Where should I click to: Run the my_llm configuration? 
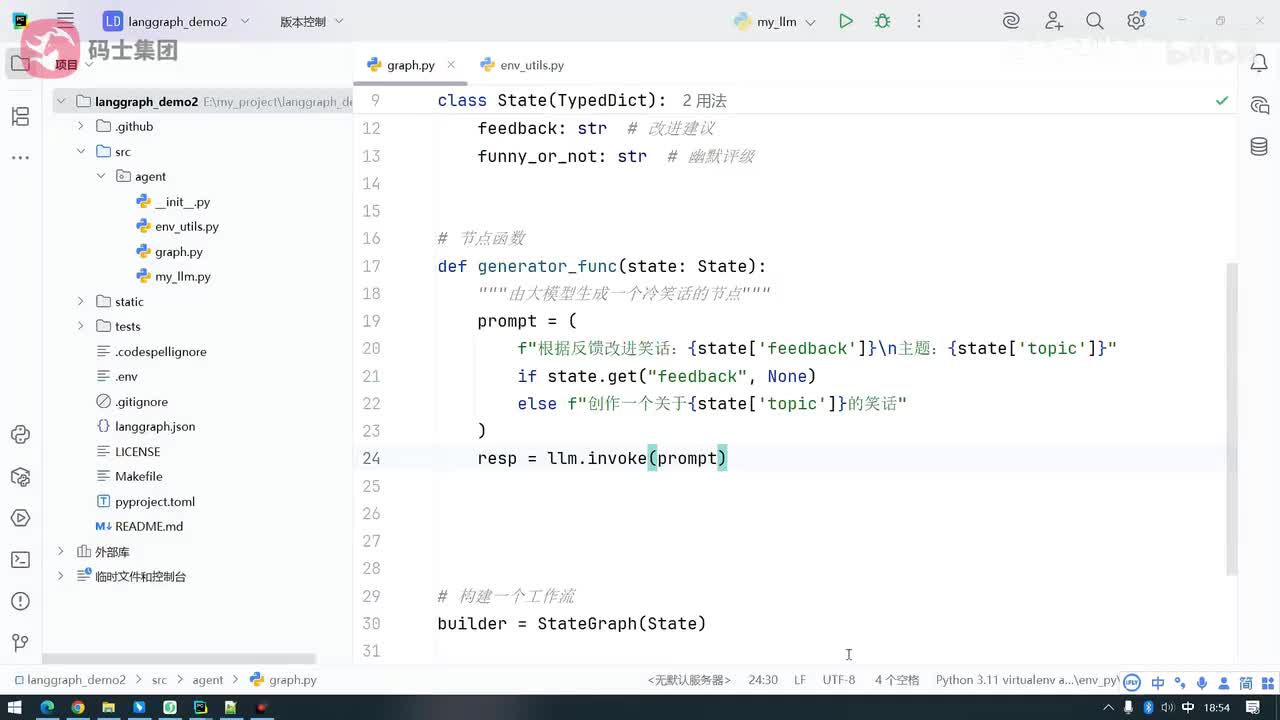tap(846, 21)
